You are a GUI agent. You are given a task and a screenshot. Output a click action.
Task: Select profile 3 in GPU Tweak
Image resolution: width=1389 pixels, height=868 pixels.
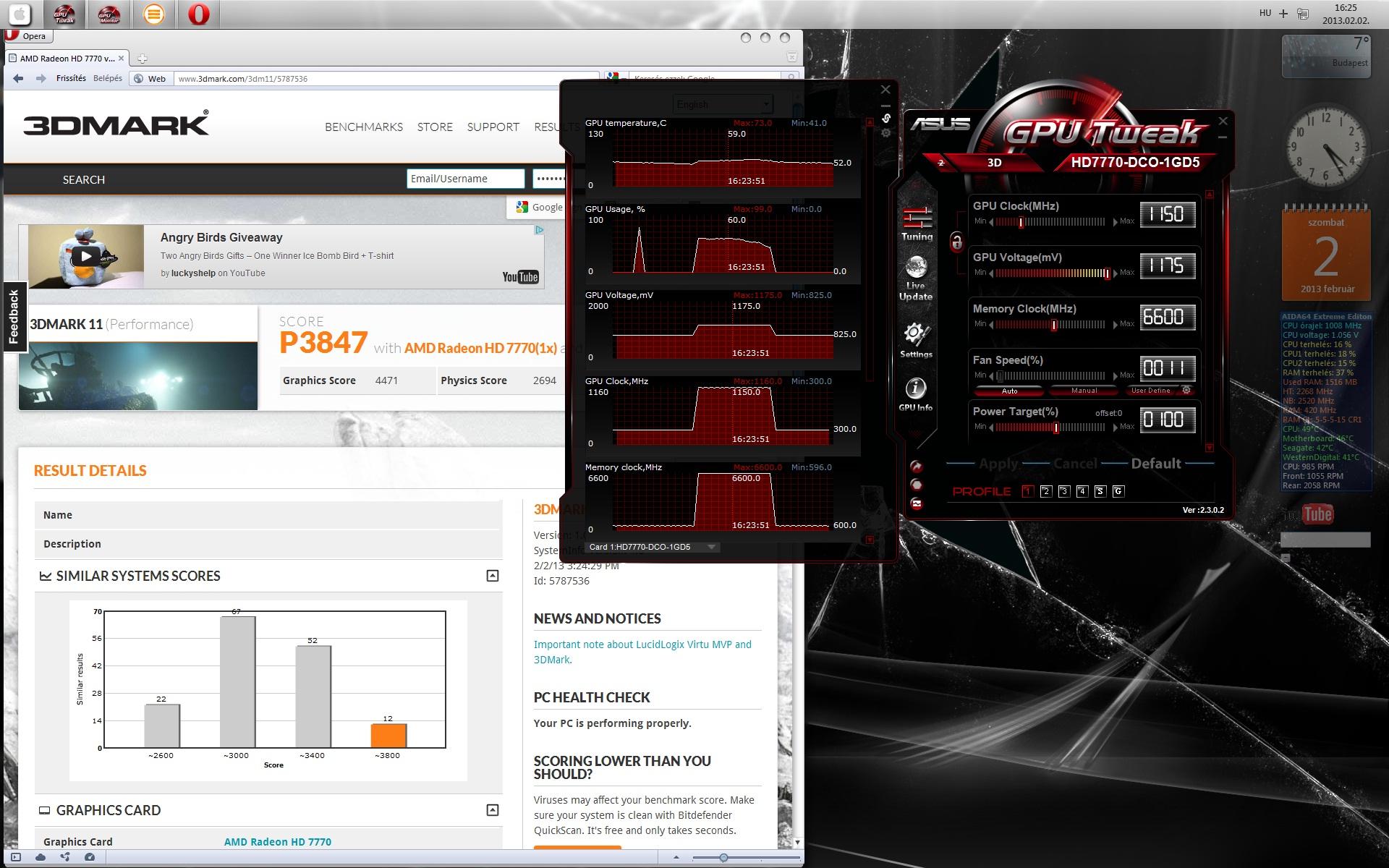[1063, 491]
